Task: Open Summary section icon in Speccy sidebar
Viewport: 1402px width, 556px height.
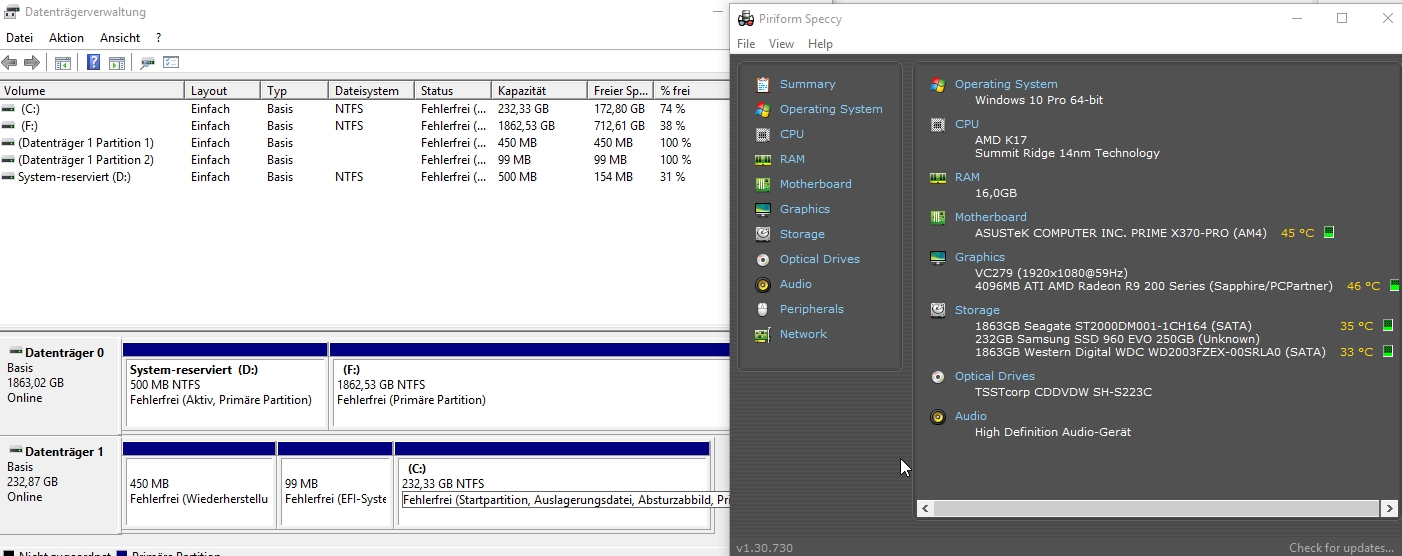Action: (763, 84)
